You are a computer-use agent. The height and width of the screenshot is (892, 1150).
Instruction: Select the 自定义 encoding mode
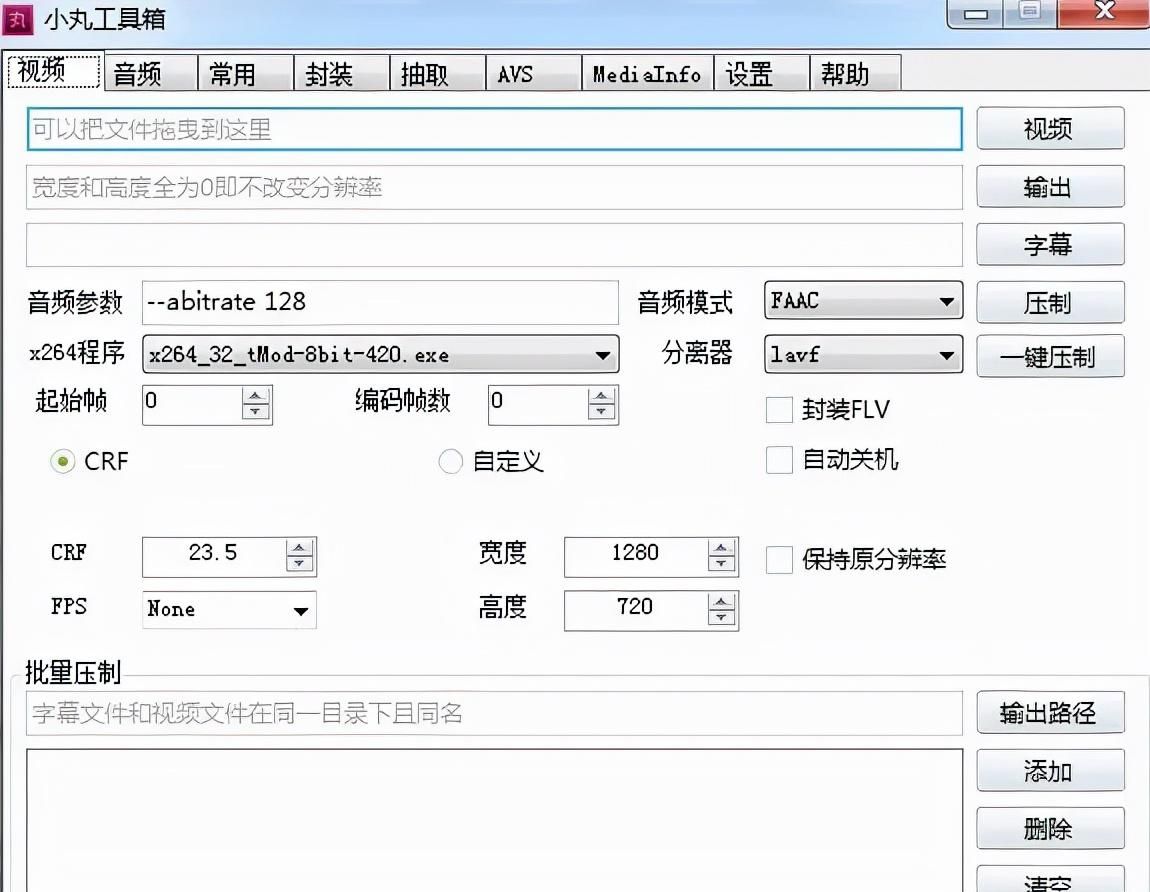(450, 461)
